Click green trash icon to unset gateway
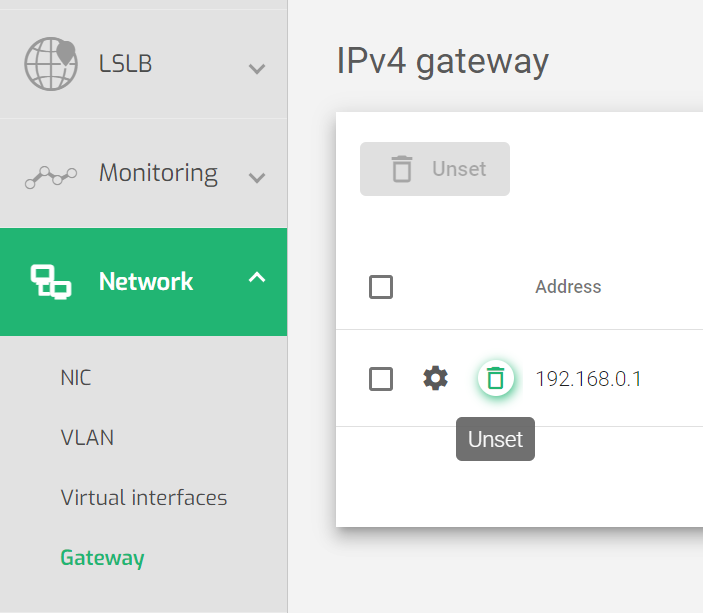Viewport: 703px width, 613px height. [x=495, y=378]
